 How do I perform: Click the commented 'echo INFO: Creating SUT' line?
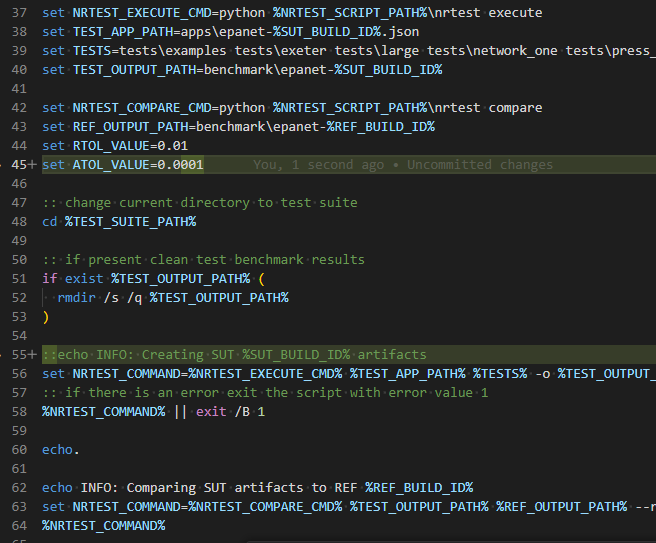(234, 355)
